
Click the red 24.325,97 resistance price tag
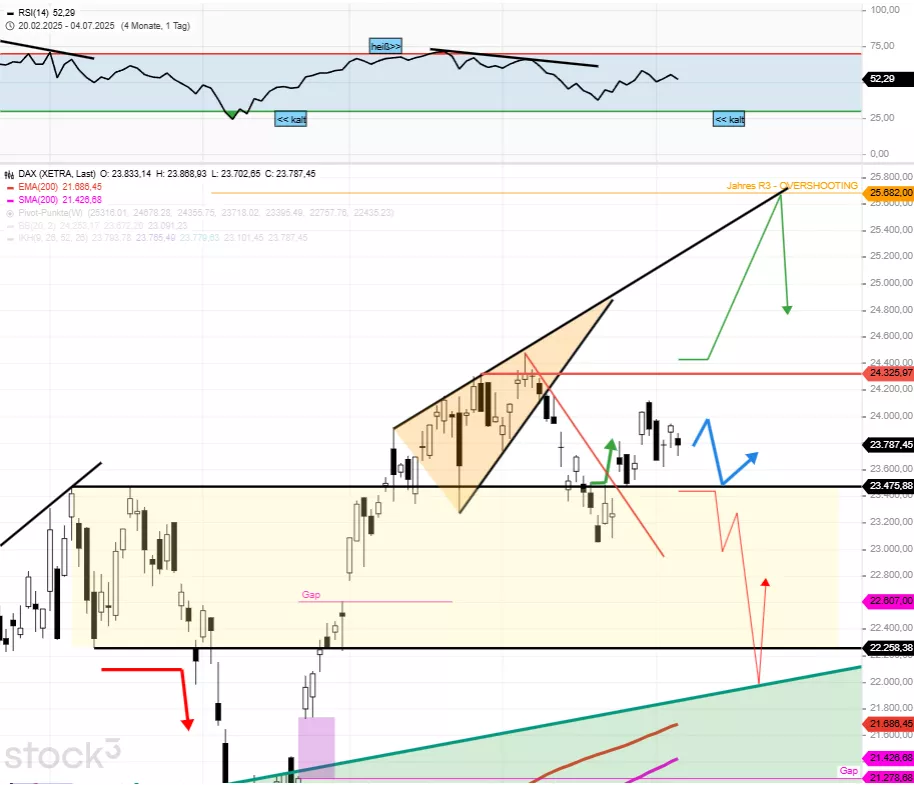tap(890, 373)
